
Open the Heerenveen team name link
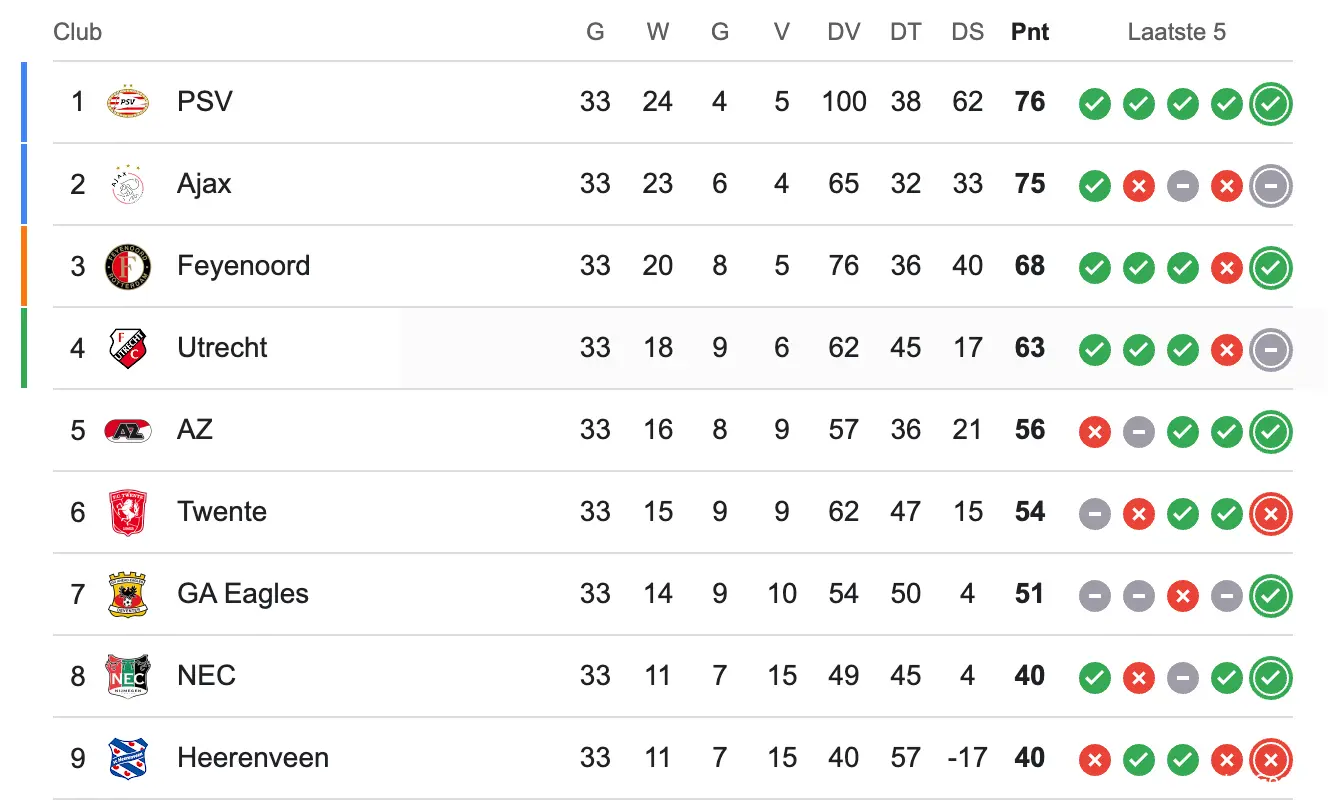[253, 758]
